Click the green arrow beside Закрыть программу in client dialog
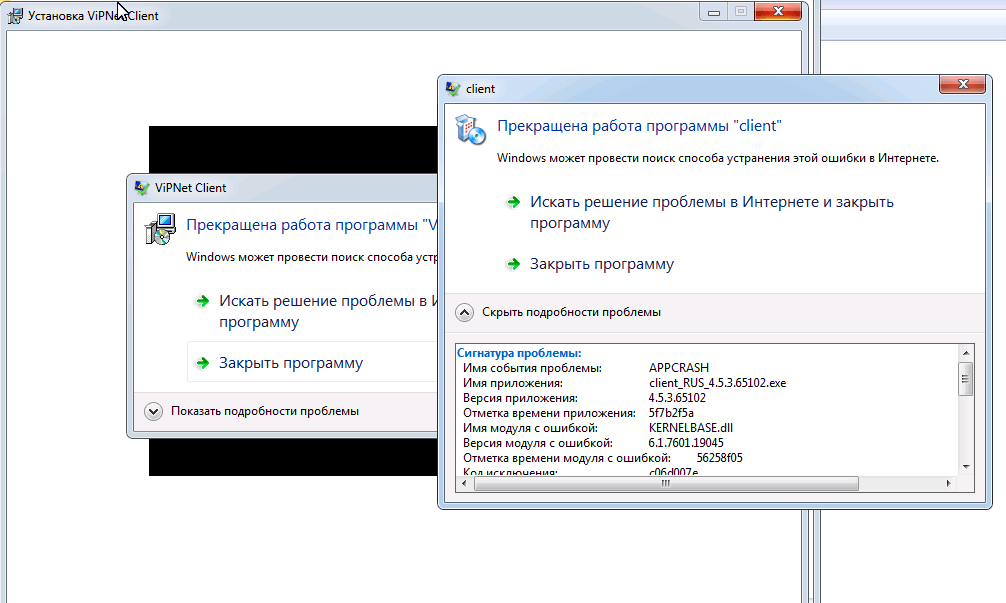Viewport: 1006px width, 603px height. [x=513, y=264]
